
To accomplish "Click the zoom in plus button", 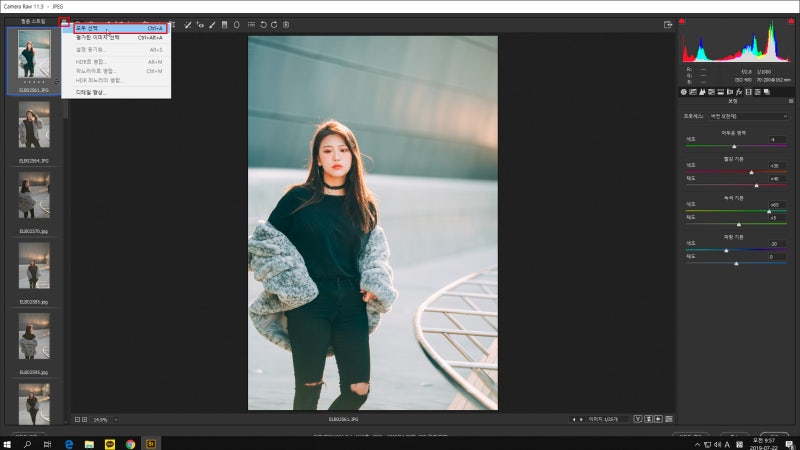I will coord(85,419).
